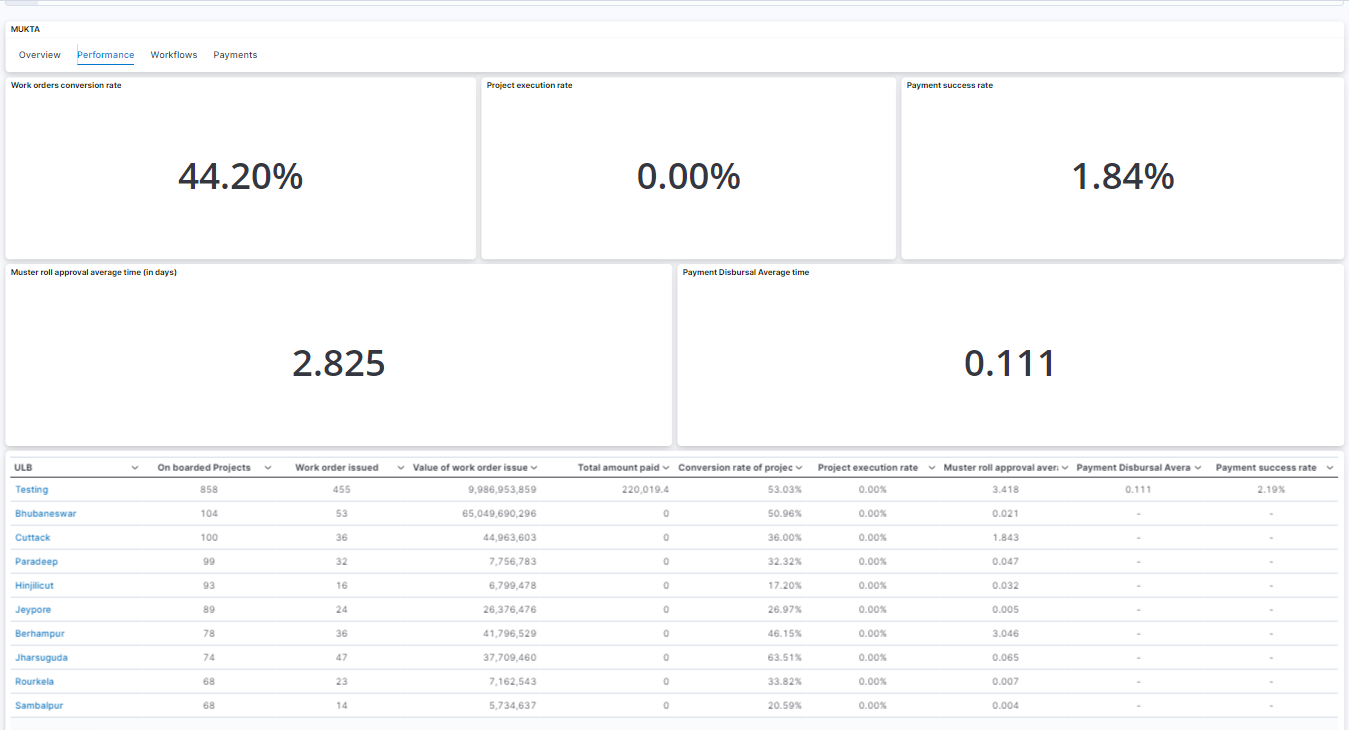The image size is (1349, 730).
Task: Switch to the Workflows tab
Action: click(174, 55)
